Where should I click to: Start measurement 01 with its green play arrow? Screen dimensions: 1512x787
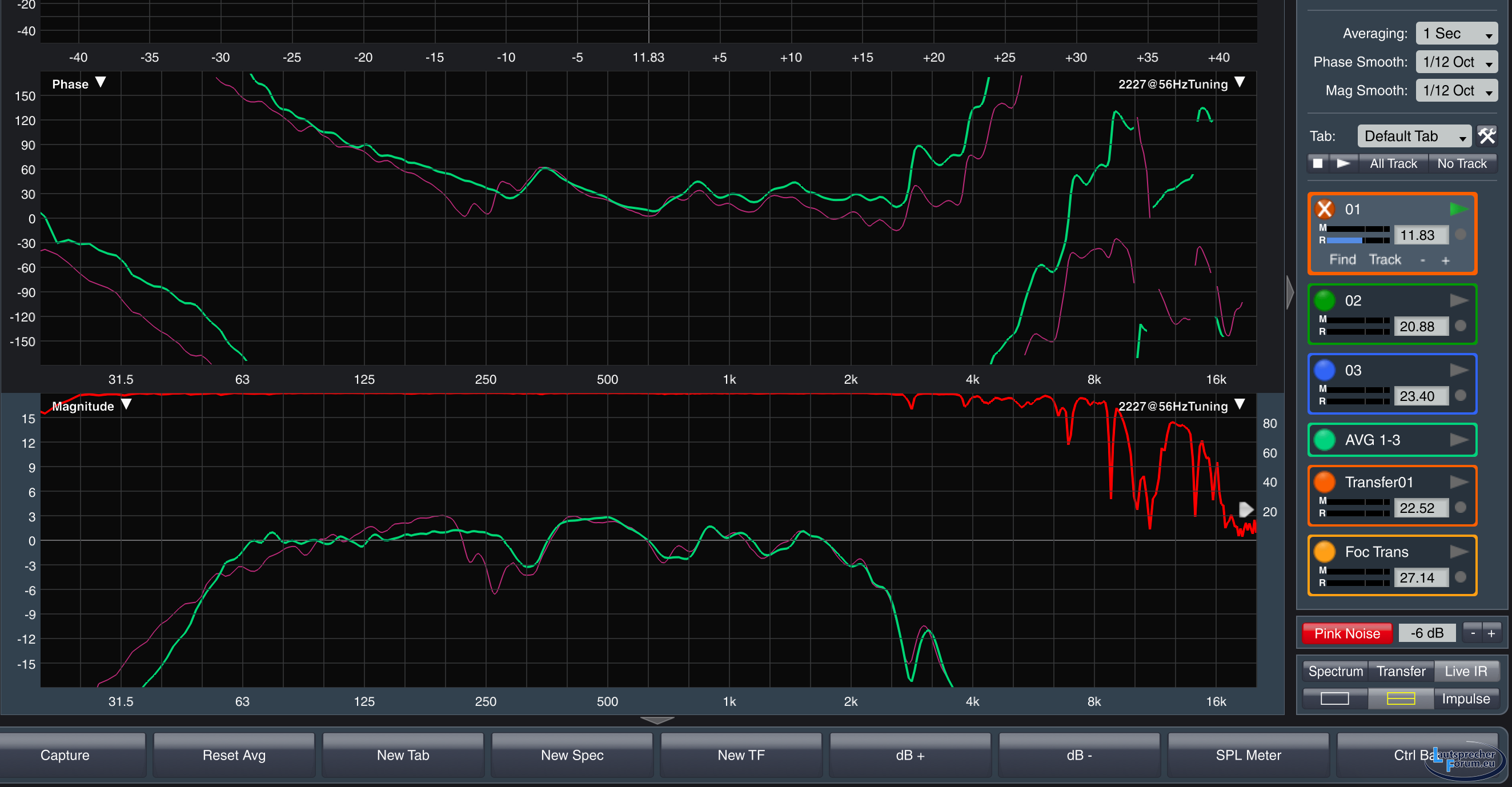pyautogui.click(x=1458, y=209)
